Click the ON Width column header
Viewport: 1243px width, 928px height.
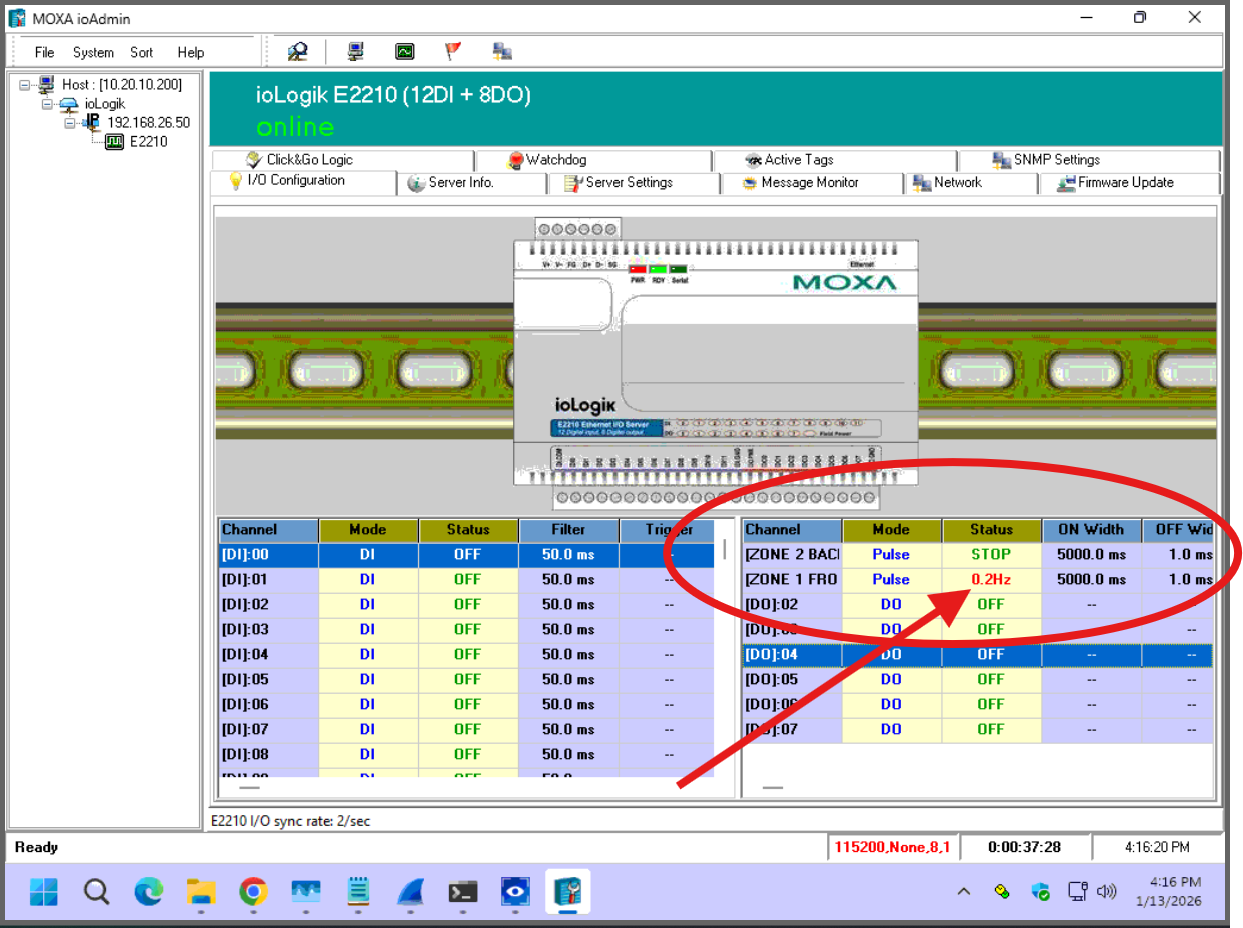point(1091,530)
